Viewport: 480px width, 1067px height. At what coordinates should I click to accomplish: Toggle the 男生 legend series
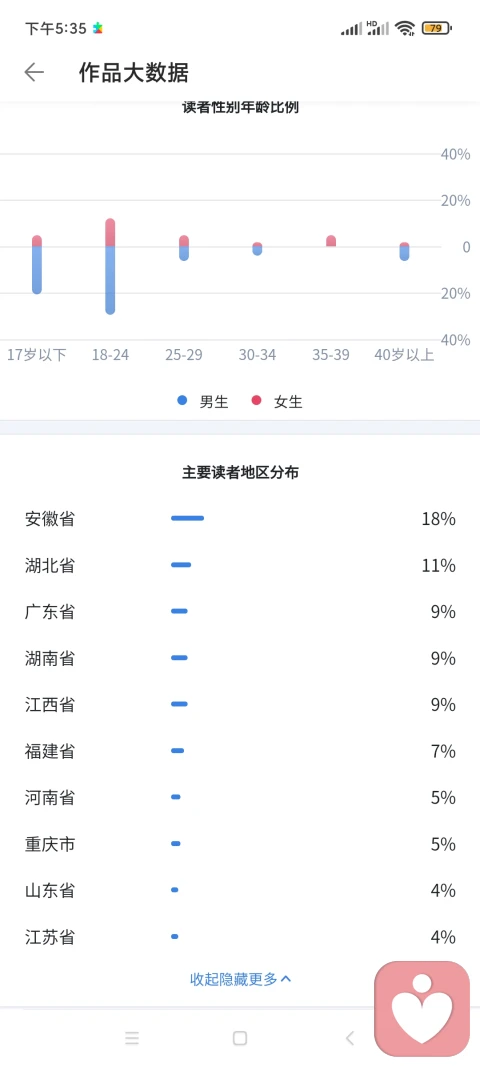[x=202, y=401]
